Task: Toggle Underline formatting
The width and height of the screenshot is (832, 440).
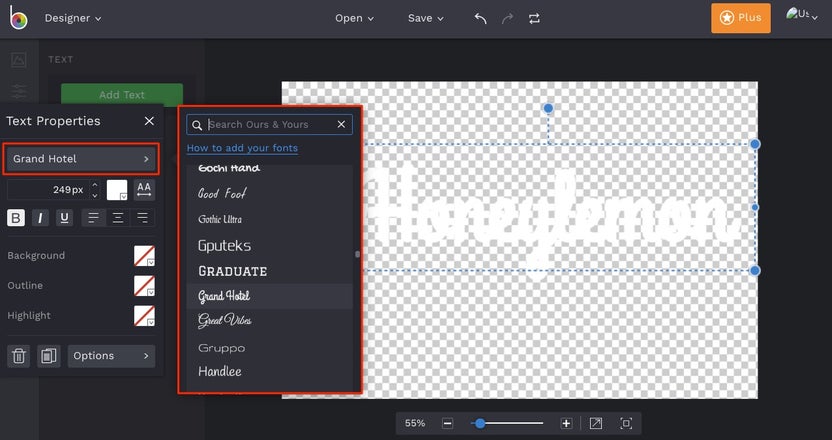Action: point(64,218)
